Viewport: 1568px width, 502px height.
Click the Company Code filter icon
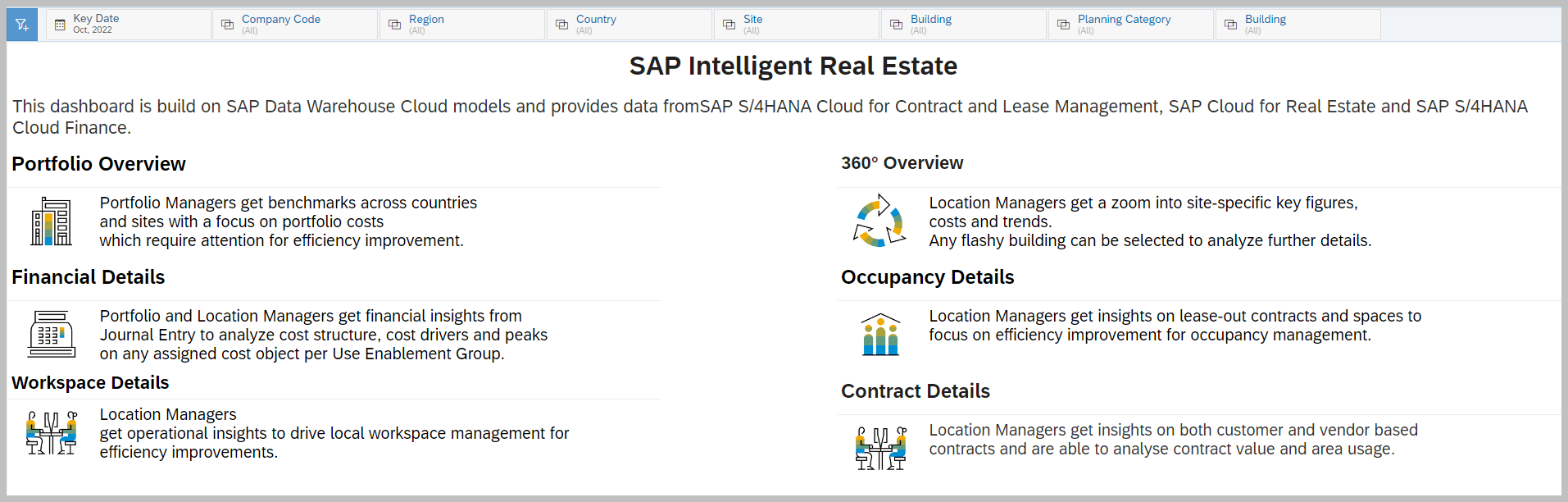click(x=227, y=25)
